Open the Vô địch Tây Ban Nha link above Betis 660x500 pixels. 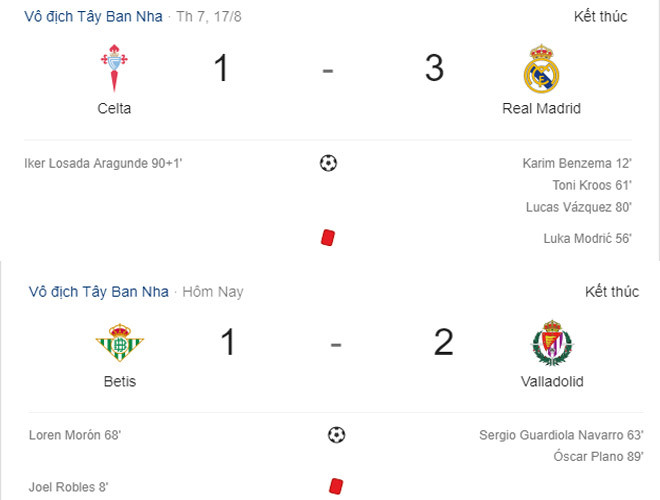pyautogui.click(x=98, y=292)
